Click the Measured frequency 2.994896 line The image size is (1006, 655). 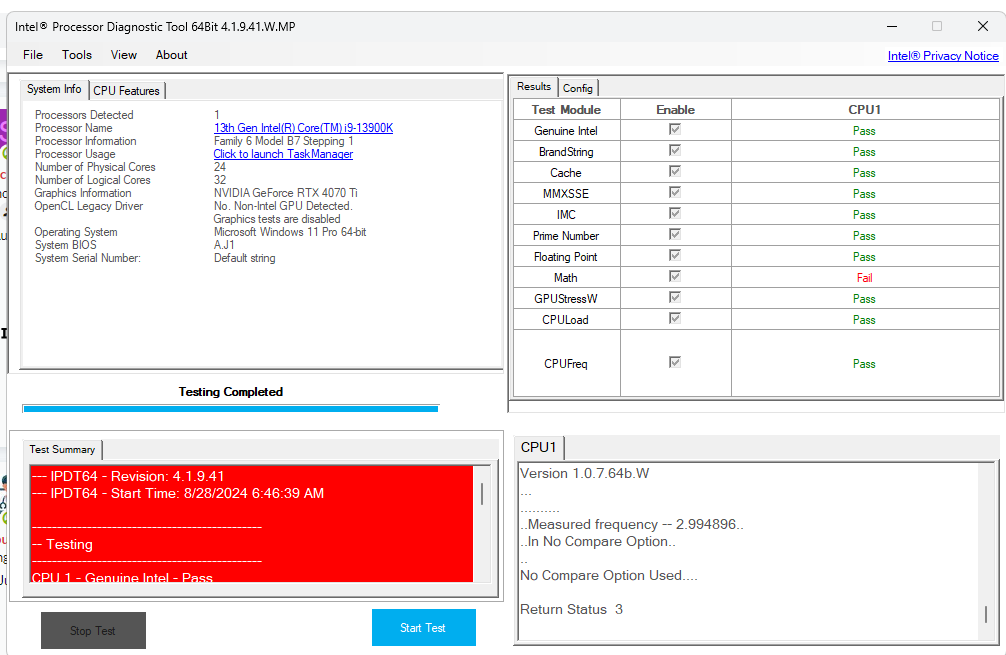click(632, 524)
